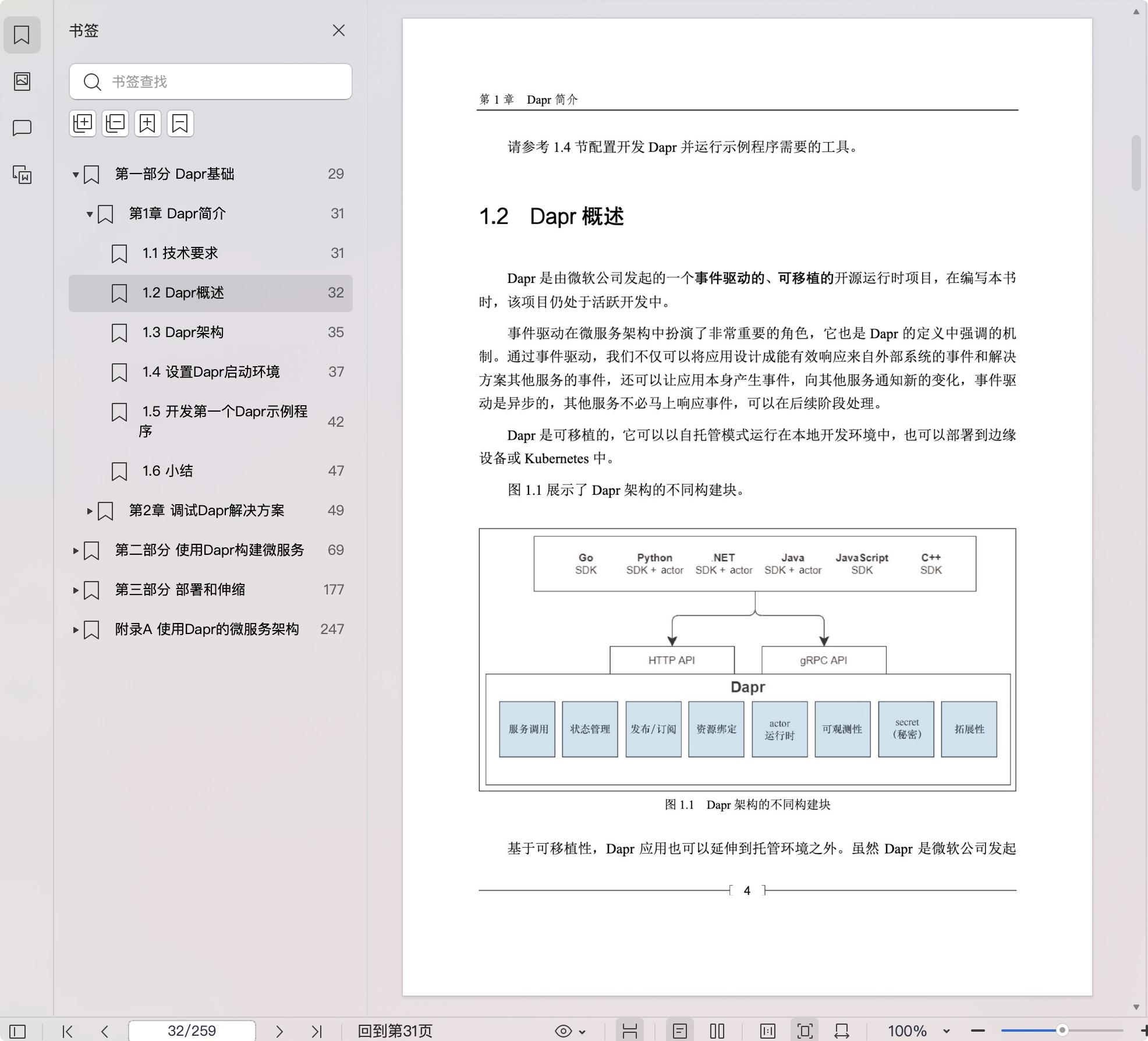Adjust the zoom slider handle
This screenshot has width=1148, height=1041.
pyautogui.click(x=1062, y=1030)
